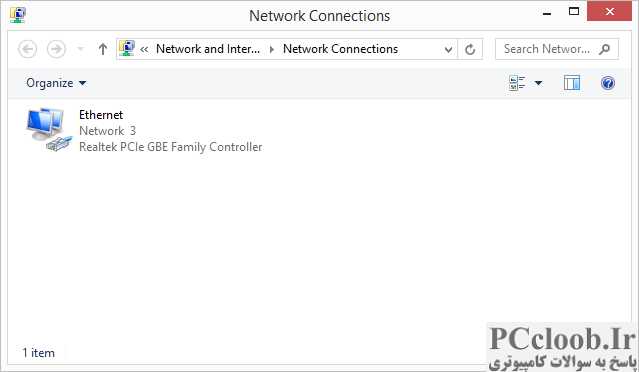639x372 pixels.
Task: Open the Network Connections window icon menu
Action: pyautogui.click(x=17, y=15)
